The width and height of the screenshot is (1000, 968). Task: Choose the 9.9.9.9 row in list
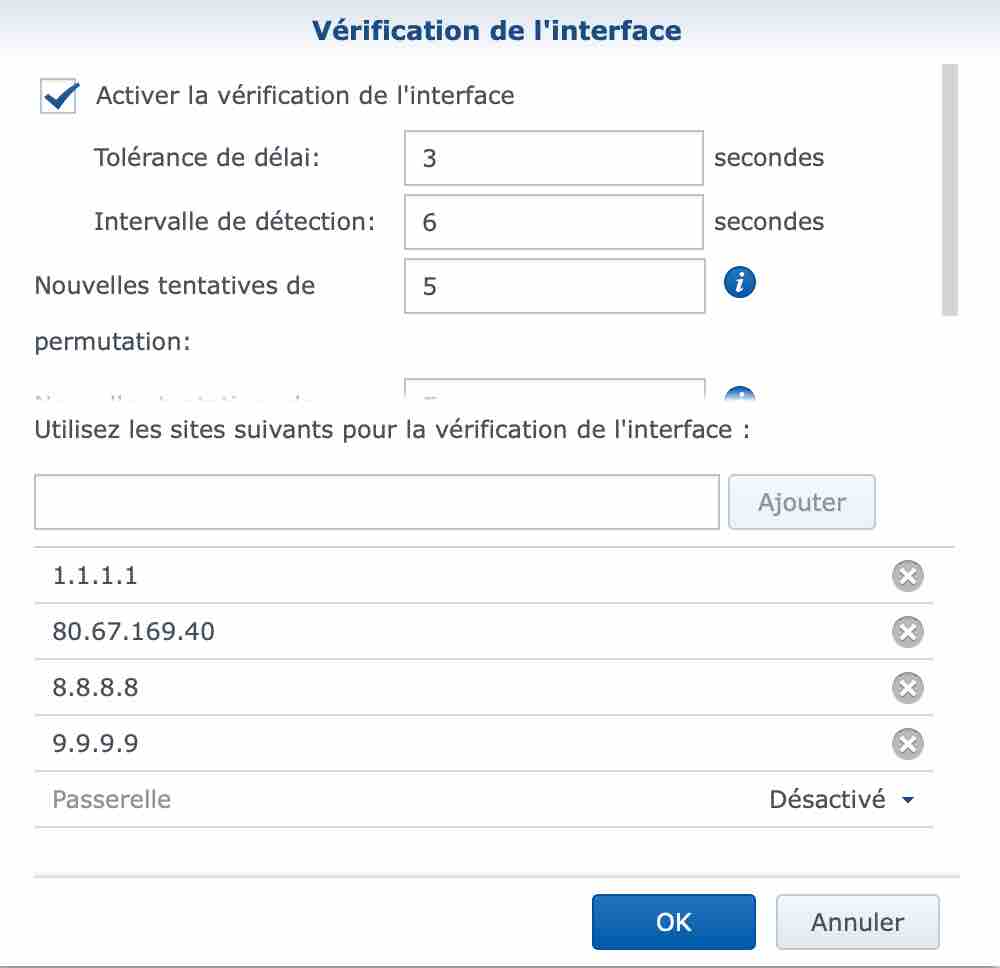tap(400, 744)
